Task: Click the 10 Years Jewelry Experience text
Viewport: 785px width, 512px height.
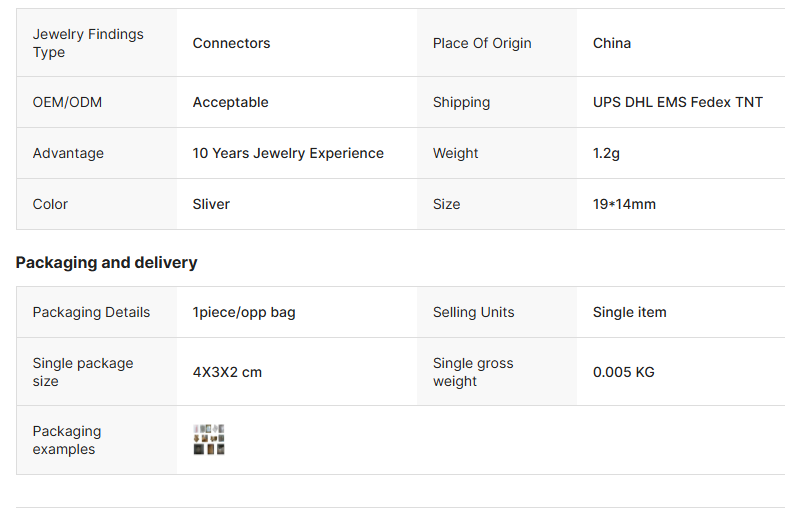Action: coord(288,153)
